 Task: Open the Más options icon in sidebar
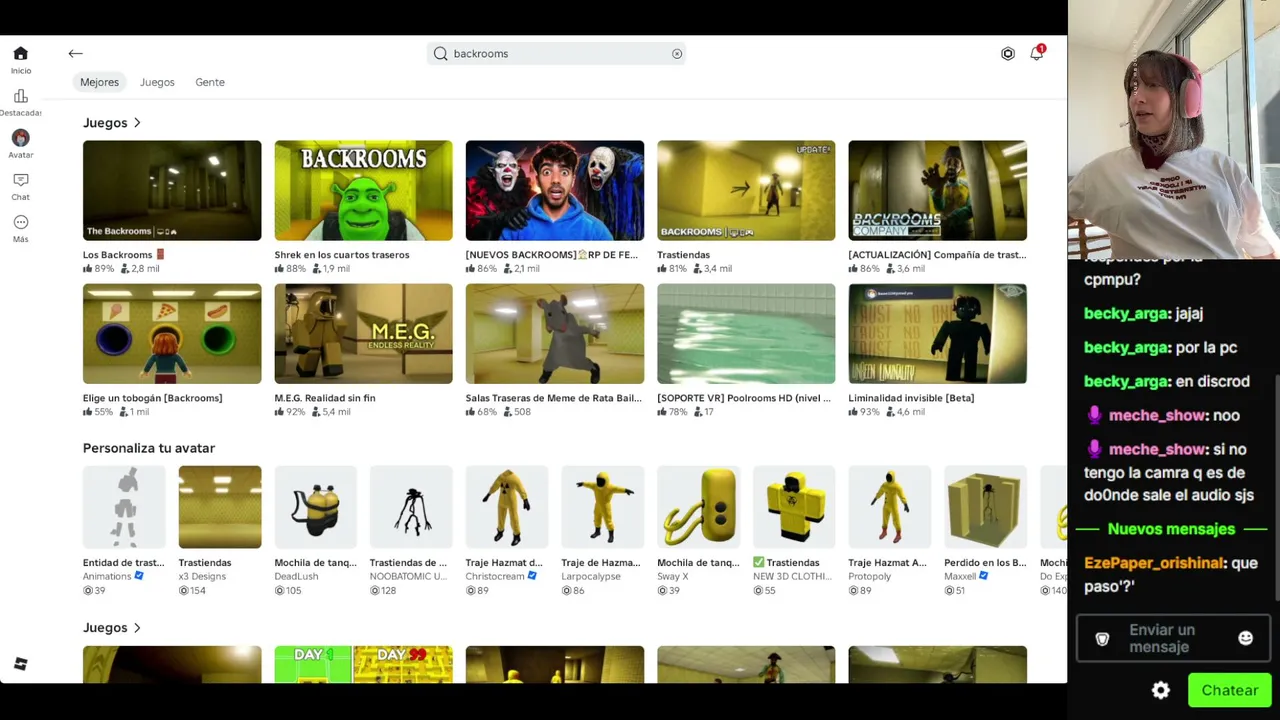coord(20,222)
